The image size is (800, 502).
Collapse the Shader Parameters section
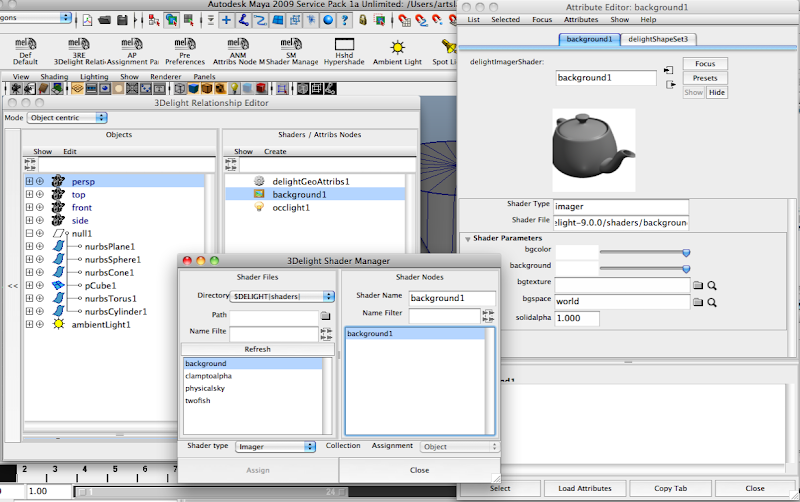tap(467, 238)
